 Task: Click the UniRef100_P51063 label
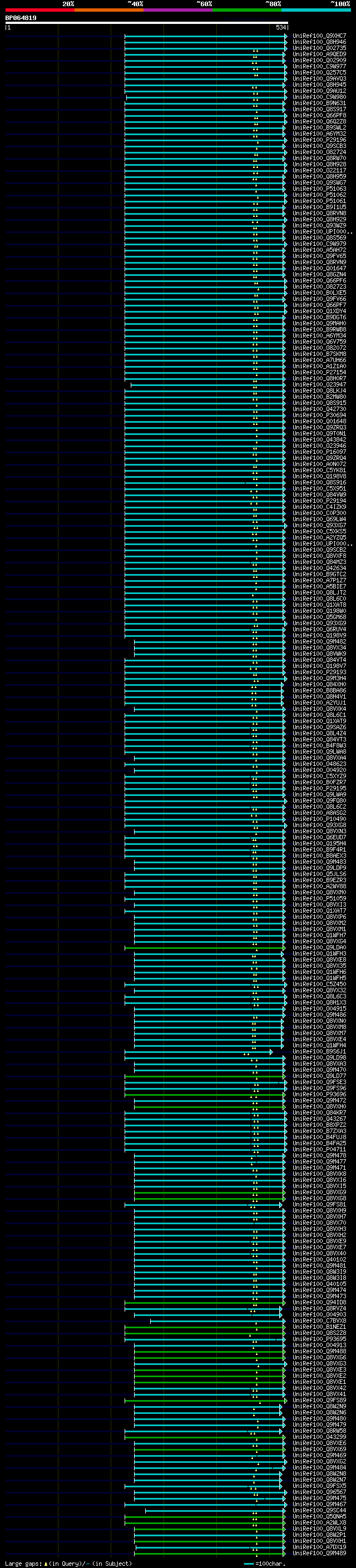tap(319, 189)
